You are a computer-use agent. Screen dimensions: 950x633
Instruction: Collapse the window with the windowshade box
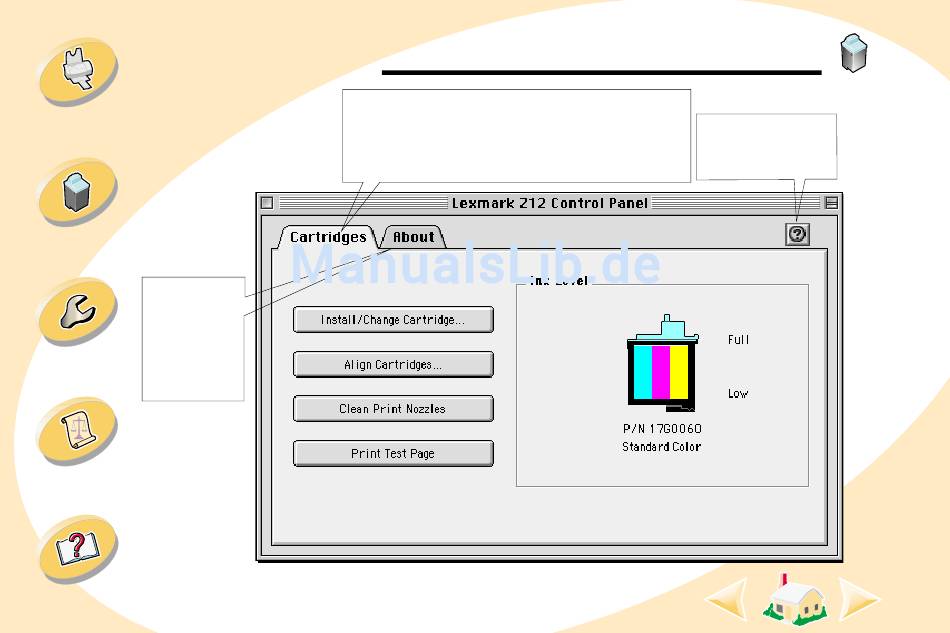(x=831, y=203)
